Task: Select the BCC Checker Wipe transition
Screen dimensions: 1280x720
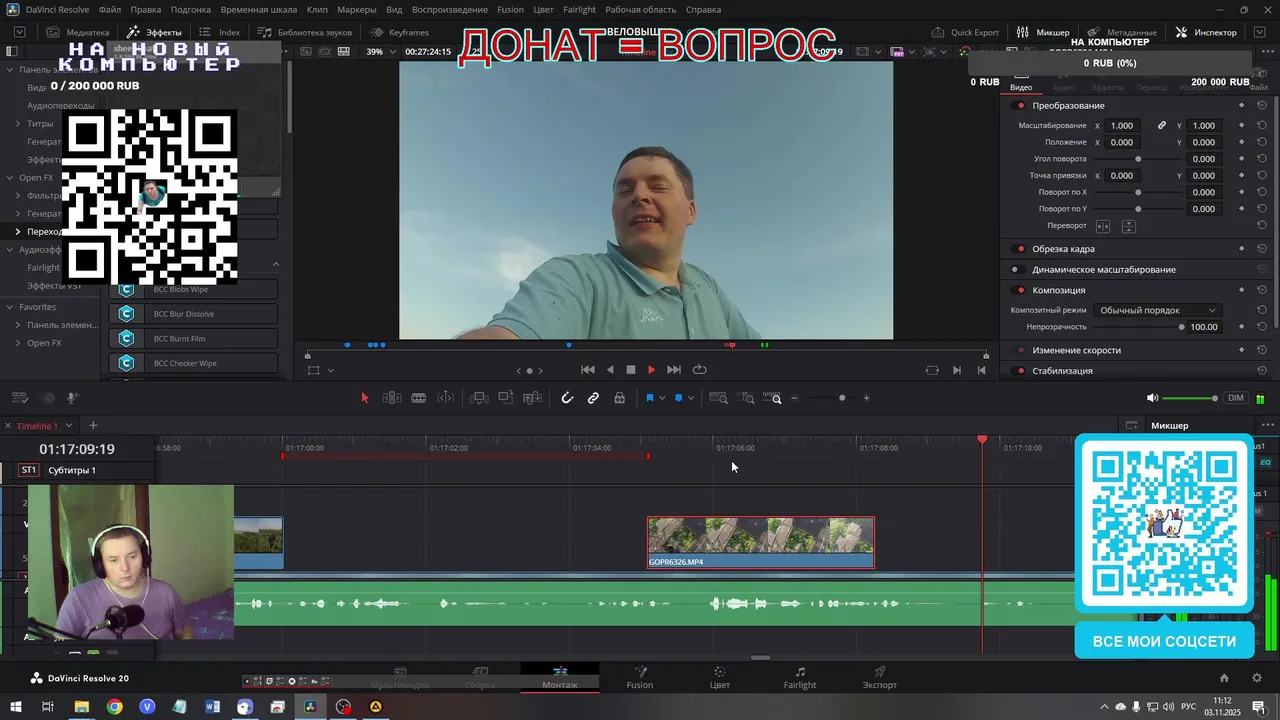Action: (194, 363)
